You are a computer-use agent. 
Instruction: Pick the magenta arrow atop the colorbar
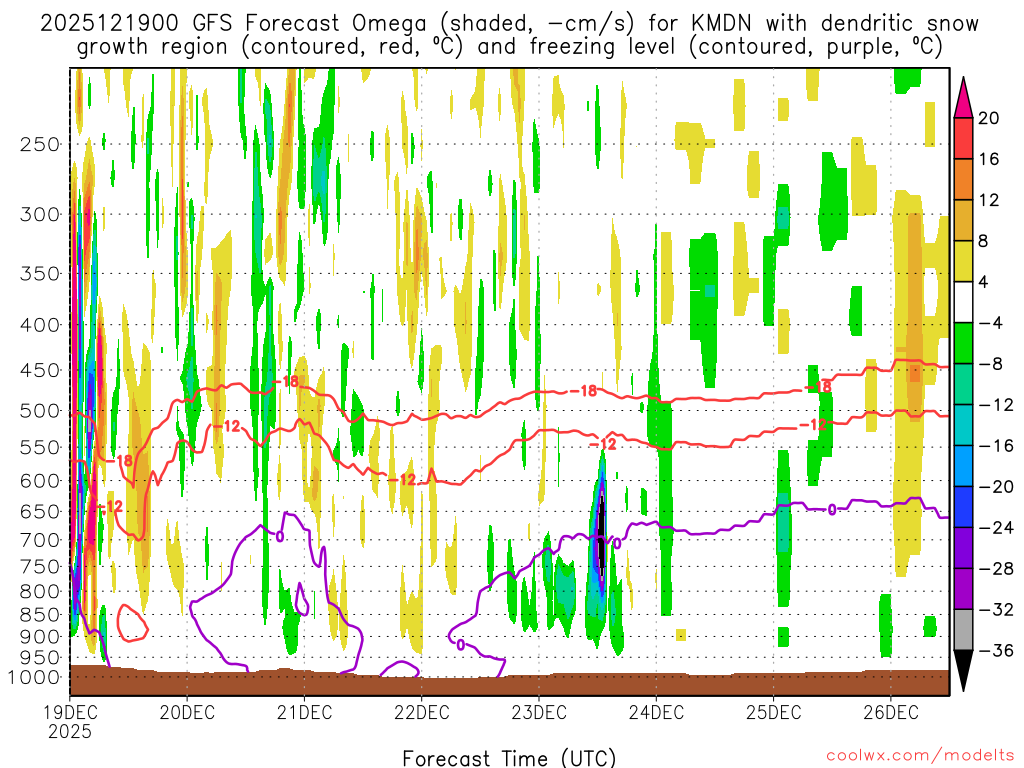[x=963, y=99]
